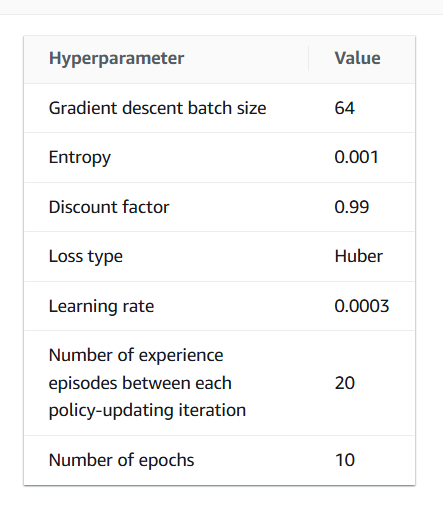Click the Learning rate value 0.0003
Image resolution: width=443 pixels, height=516 pixels.
coord(362,306)
